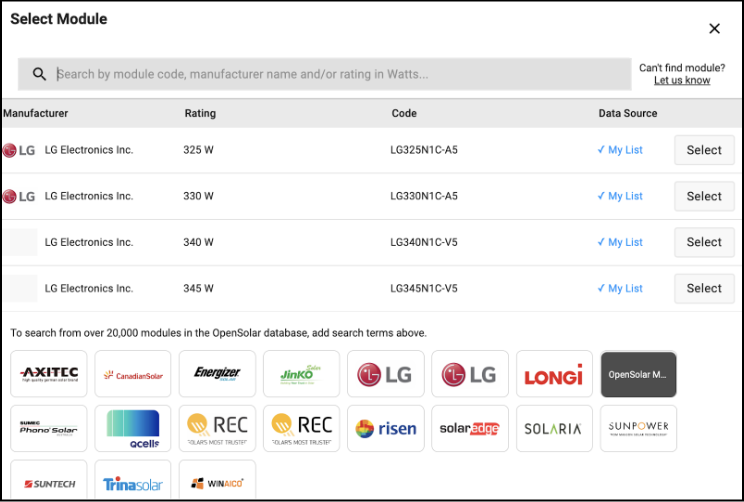744x502 pixels.
Task: Click the 345 W rating cell
Action: pos(198,288)
